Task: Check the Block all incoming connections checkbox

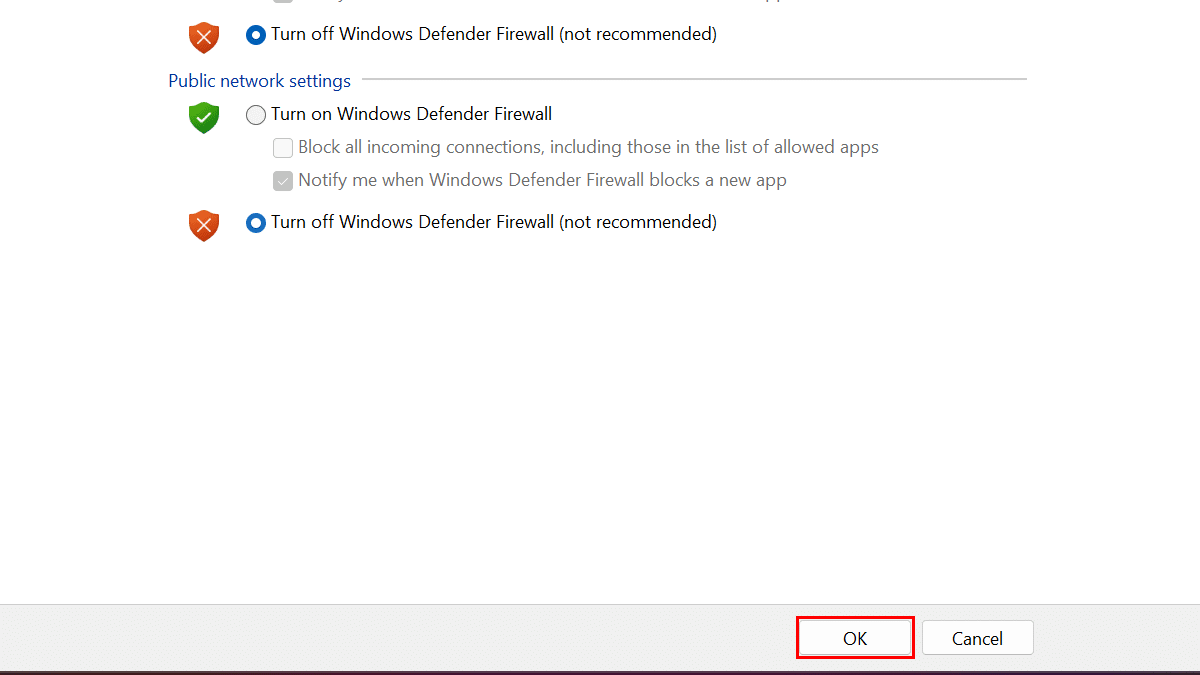Action: [x=283, y=148]
